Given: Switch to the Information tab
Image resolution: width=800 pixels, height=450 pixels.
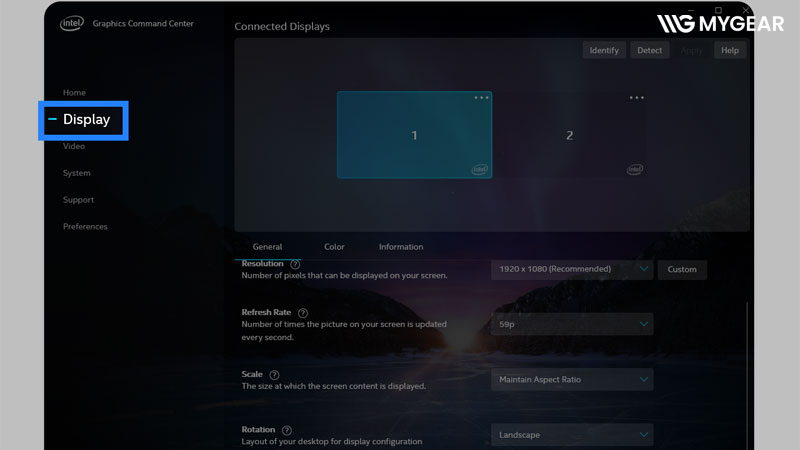Looking at the screenshot, I should coord(401,247).
